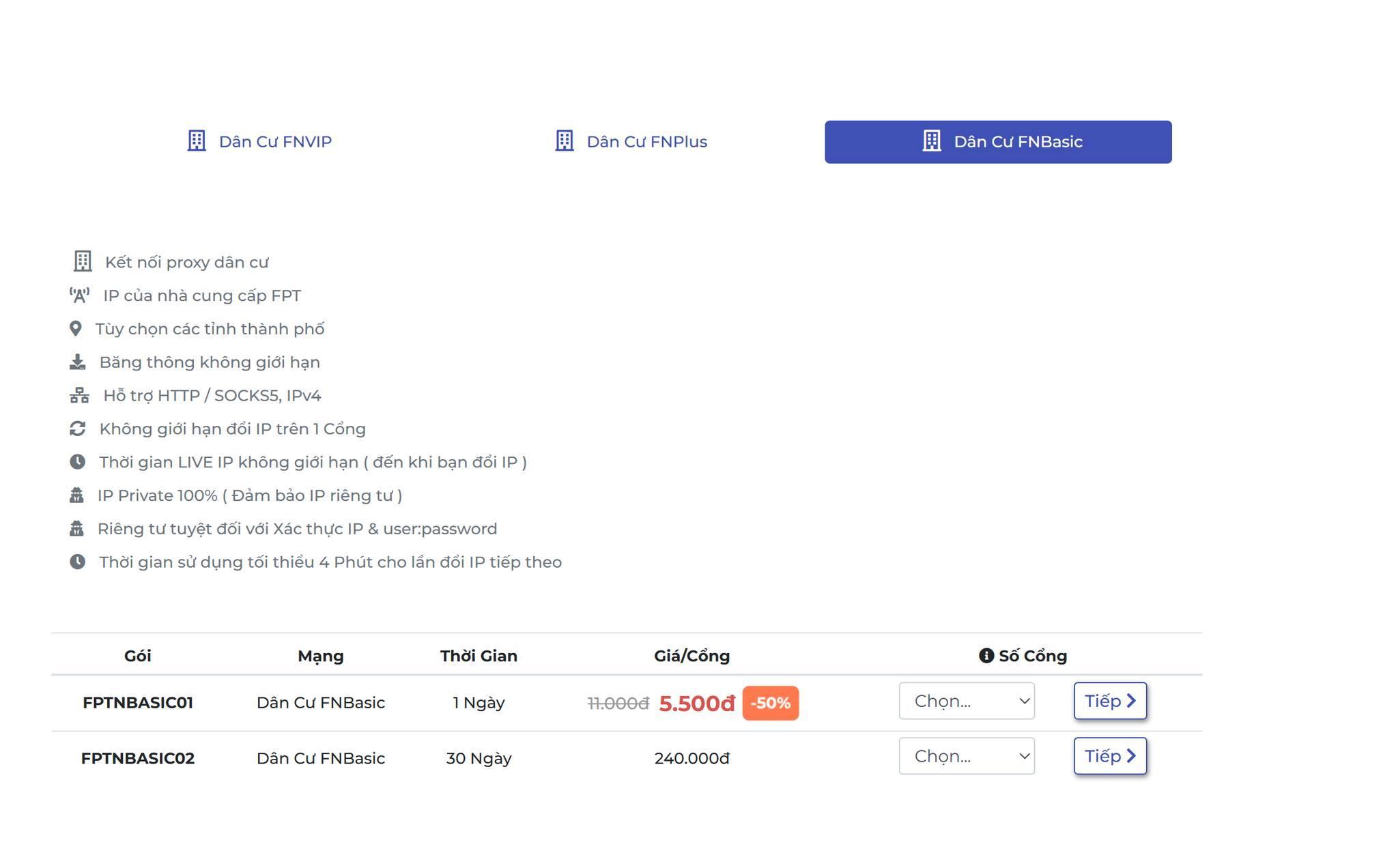Screen dimensions: 1398x868
Task: Click the -50% discount badge
Action: pos(770,703)
